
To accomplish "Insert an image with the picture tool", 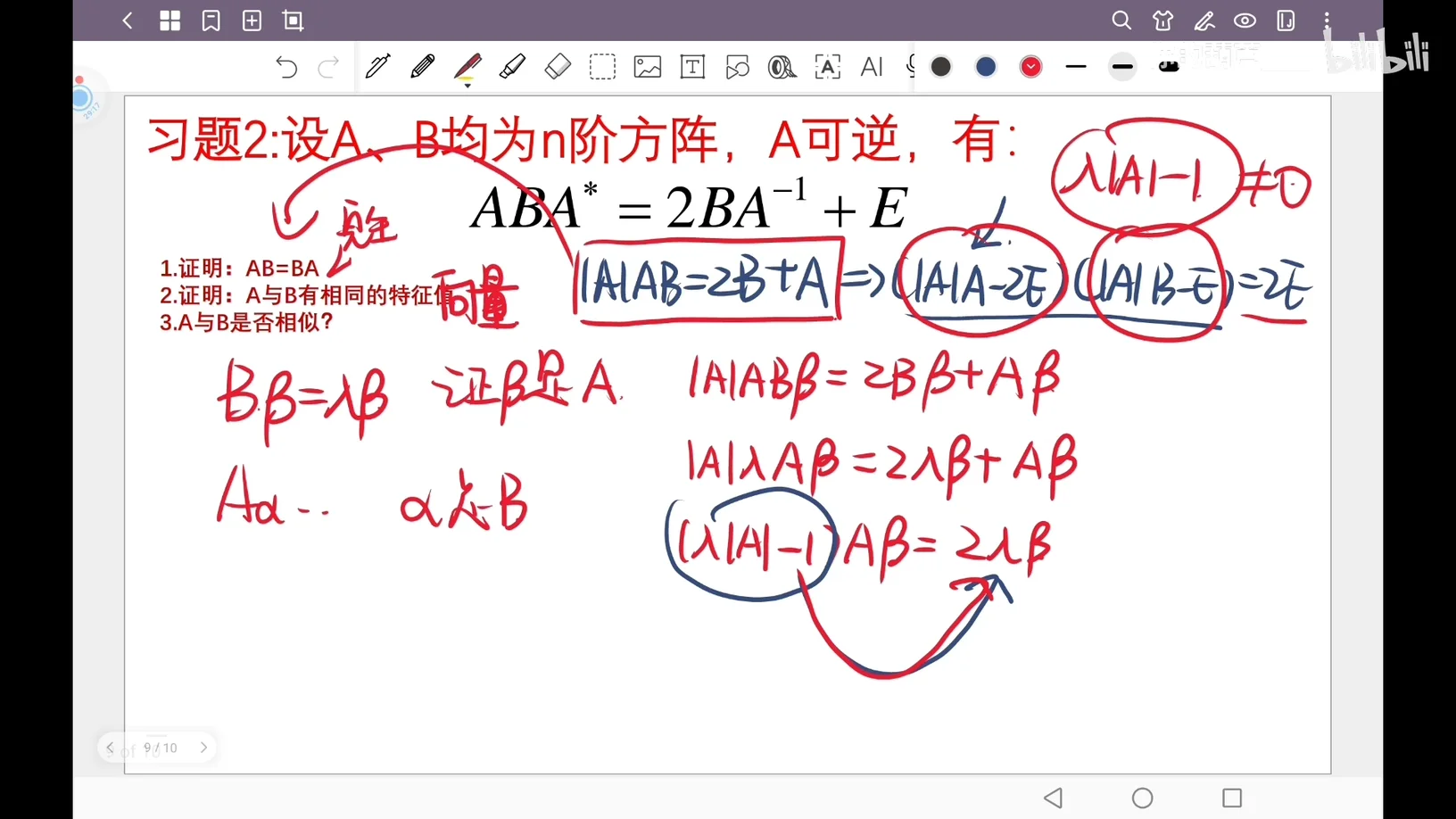I will [x=647, y=67].
